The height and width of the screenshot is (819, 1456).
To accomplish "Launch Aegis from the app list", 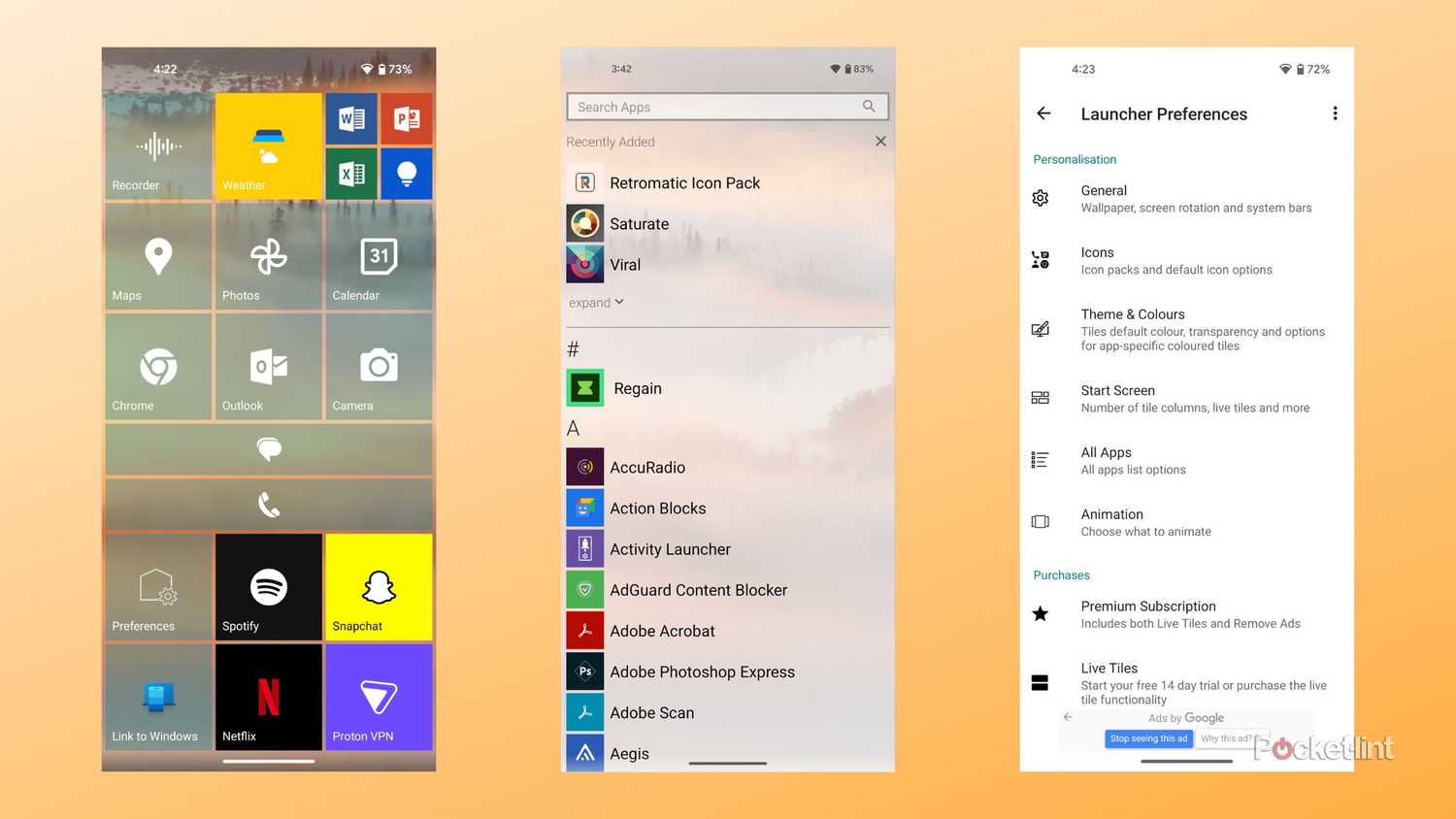I will pyautogui.click(x=727, y=753).
